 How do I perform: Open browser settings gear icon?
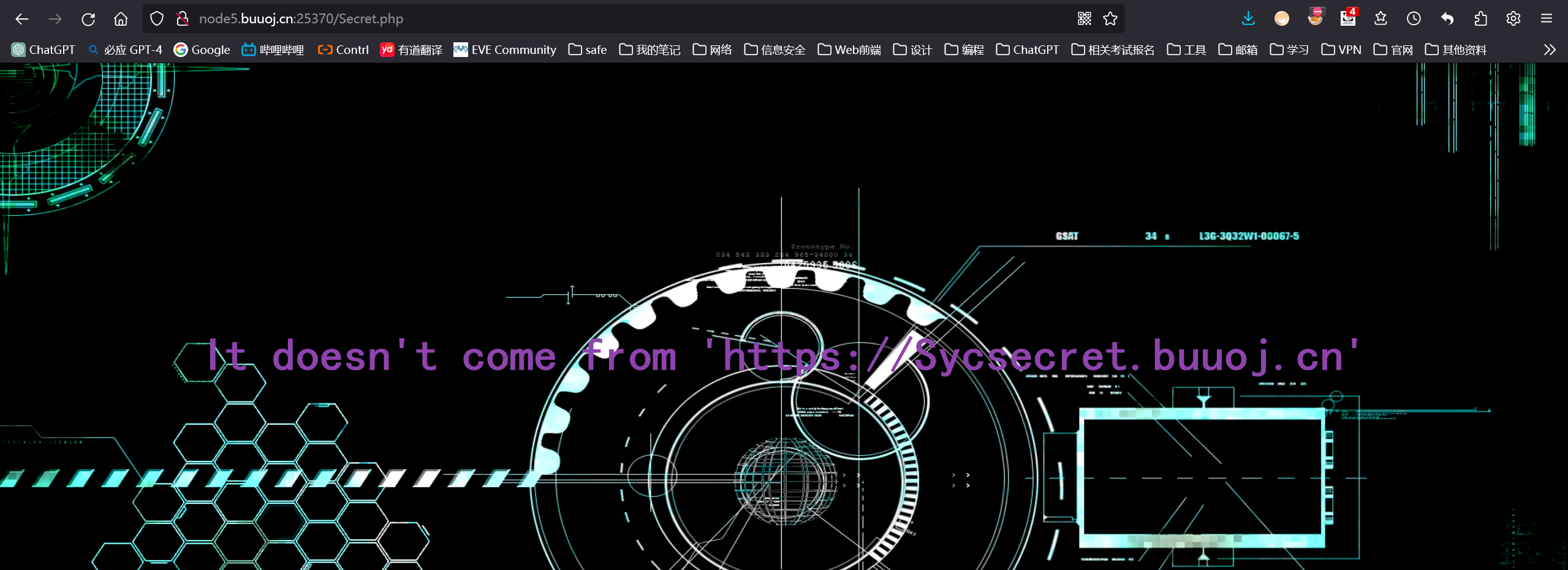click(x=1513, y=19)
